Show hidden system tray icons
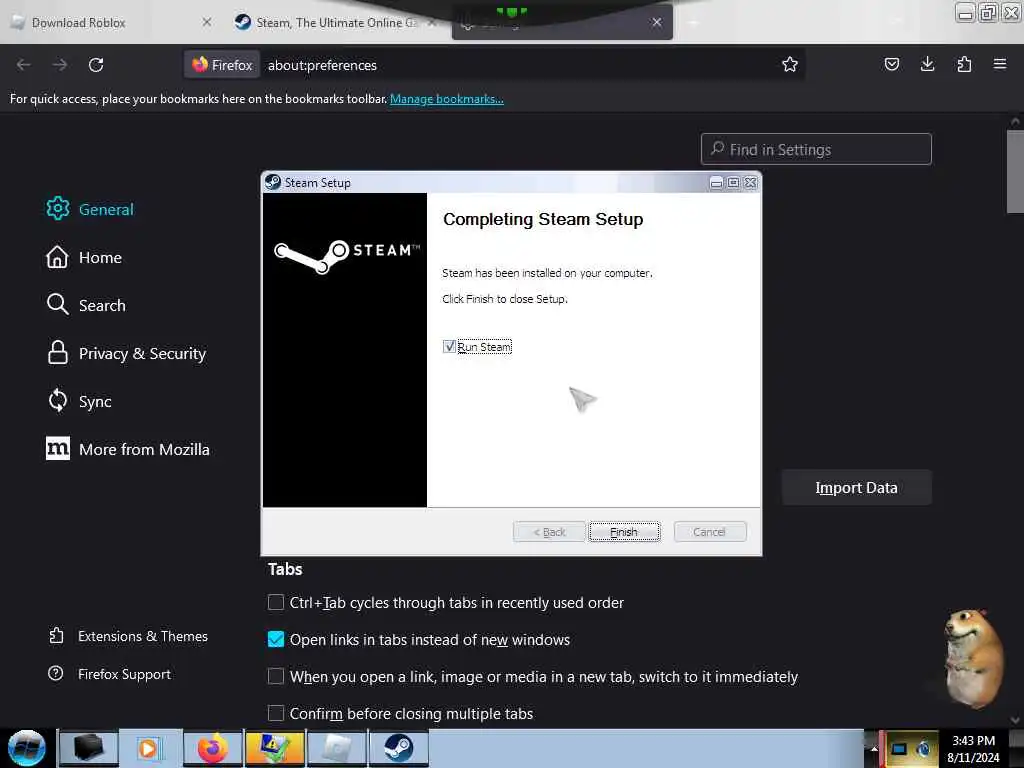 click(x=874, y=748)
